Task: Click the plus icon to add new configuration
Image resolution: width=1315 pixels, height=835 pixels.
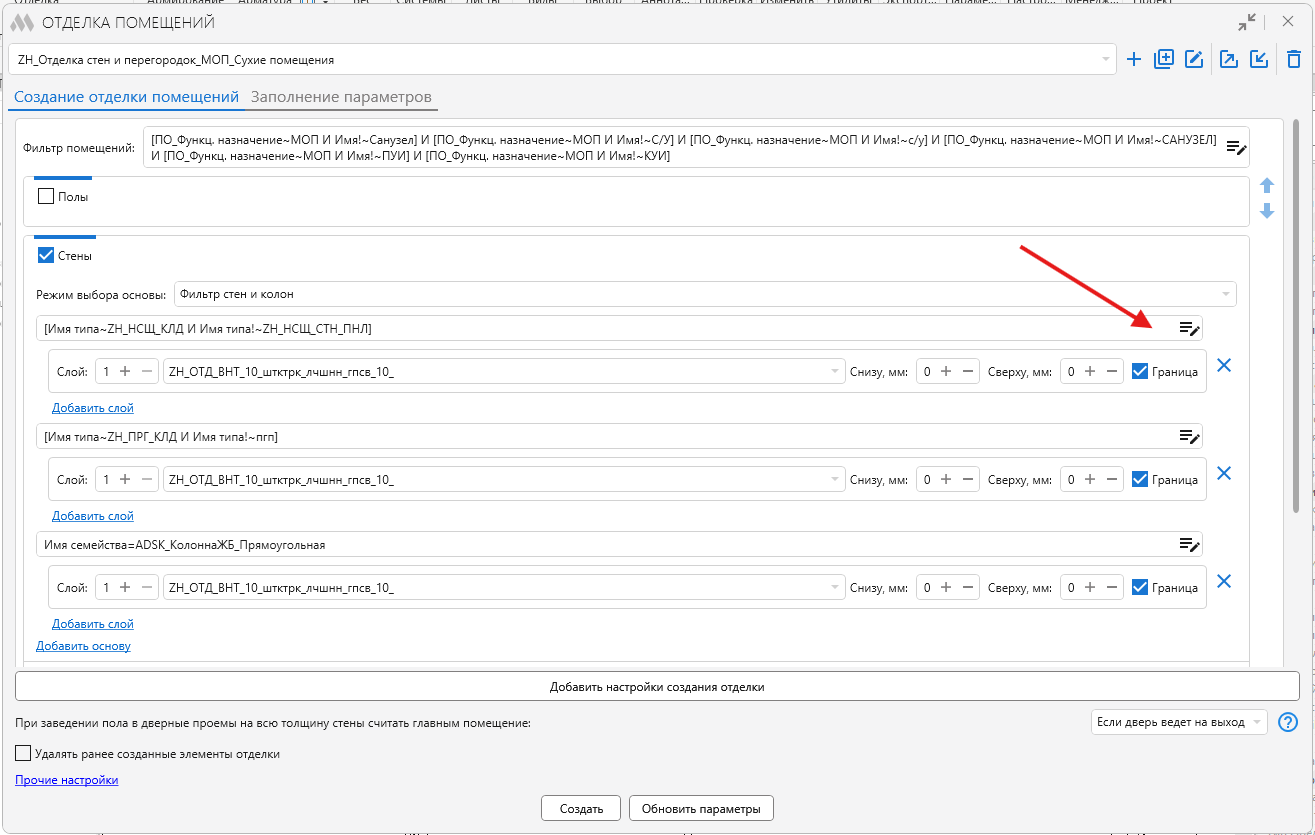Action: 1134,59
